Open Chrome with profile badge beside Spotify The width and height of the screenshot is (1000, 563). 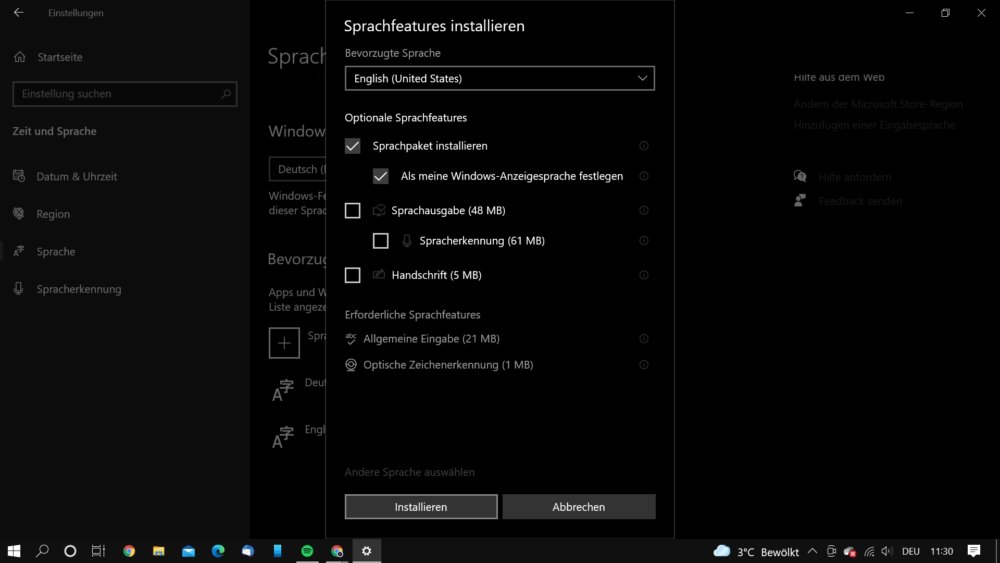pyautogui.click(x=337, y=551)
